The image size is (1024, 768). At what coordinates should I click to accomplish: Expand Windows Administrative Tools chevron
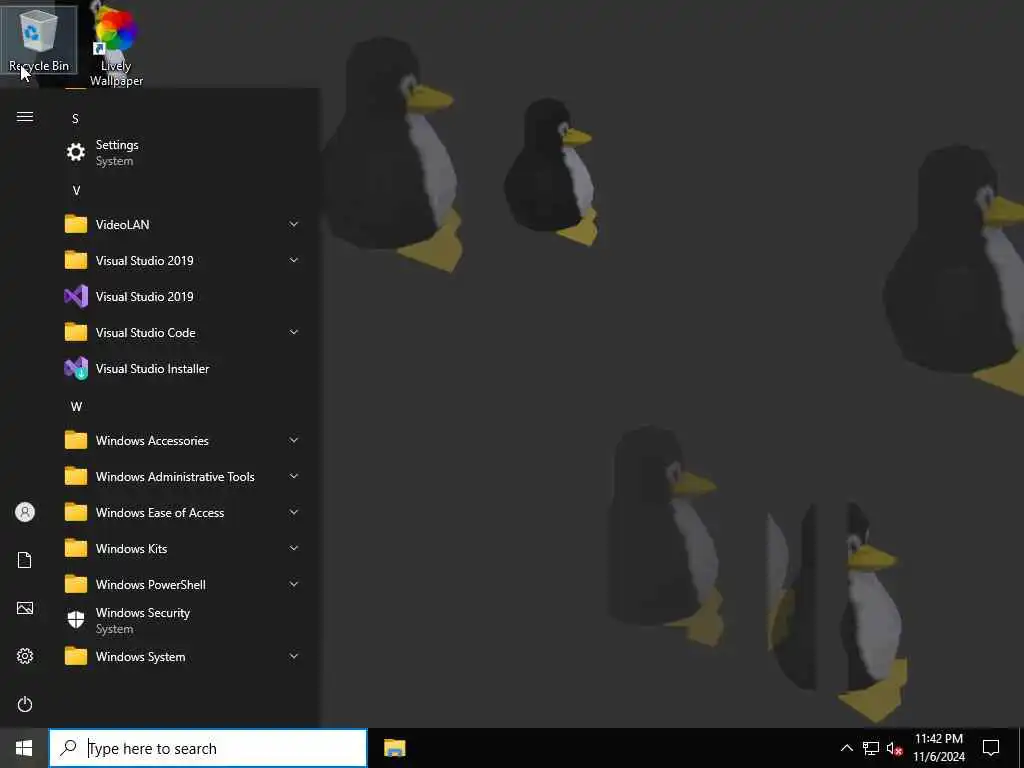tap(294, 476)
